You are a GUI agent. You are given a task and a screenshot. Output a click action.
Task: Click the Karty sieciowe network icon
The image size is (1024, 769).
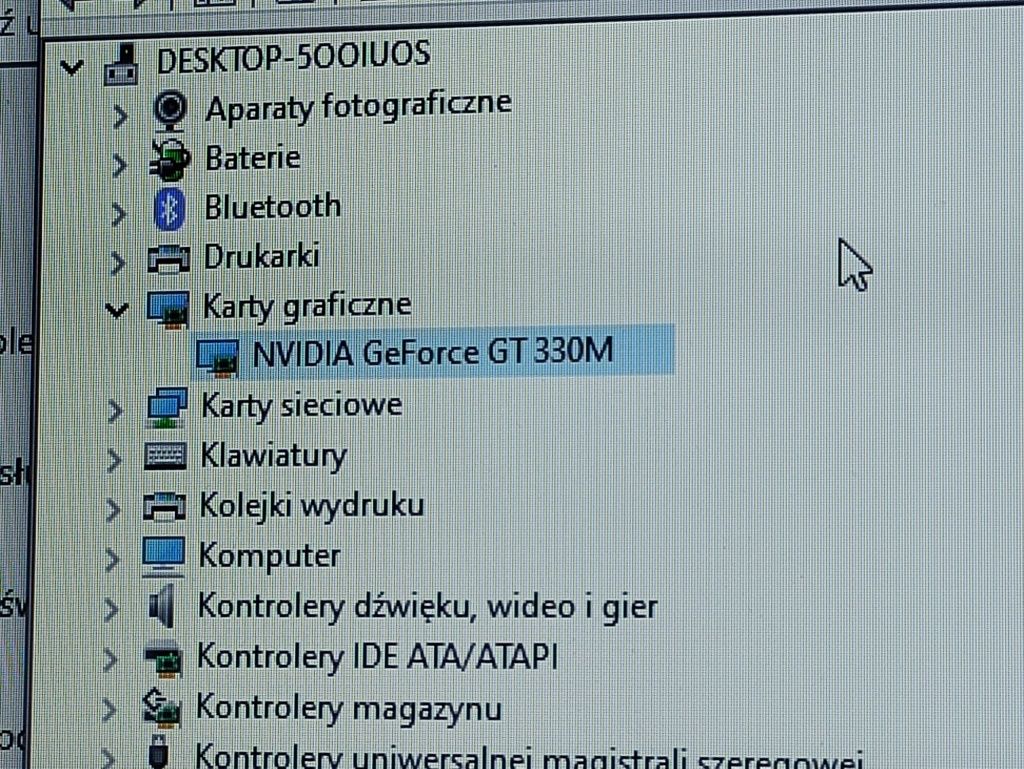tap(167, 407)
